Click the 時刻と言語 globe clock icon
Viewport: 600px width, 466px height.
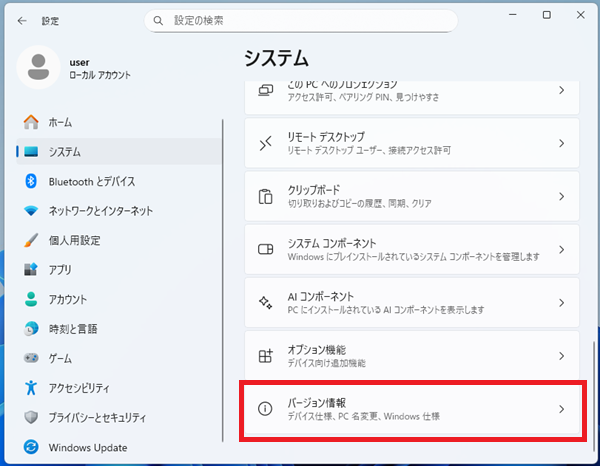[x=31, y=329]
